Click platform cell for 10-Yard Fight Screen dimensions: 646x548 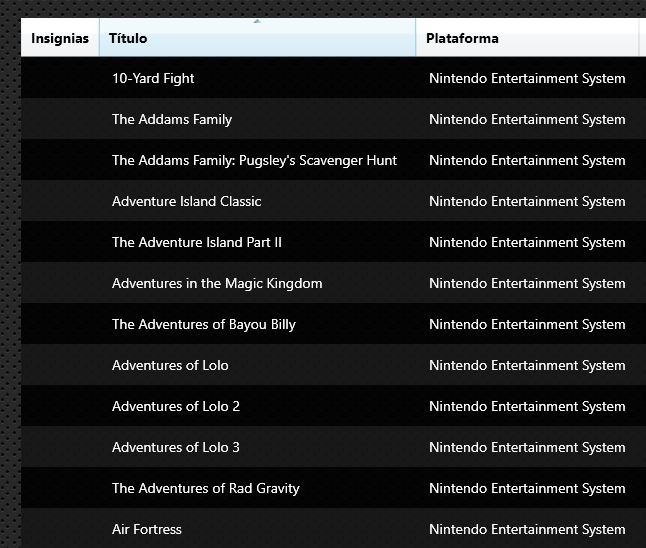527,78
